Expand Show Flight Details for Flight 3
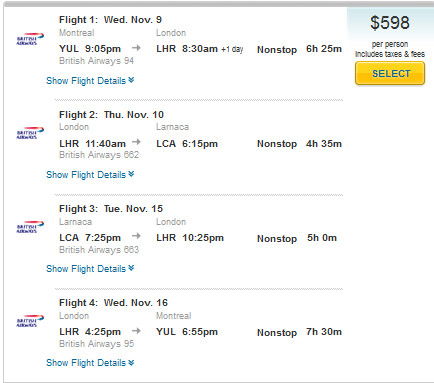 (90, 269)
